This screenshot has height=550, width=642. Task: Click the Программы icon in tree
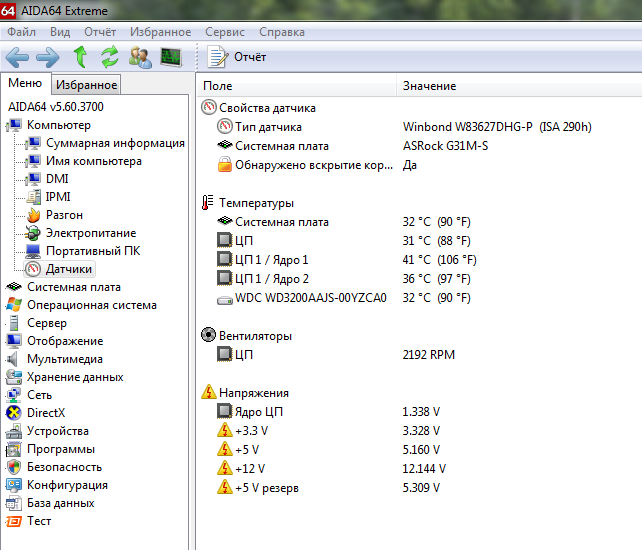pos(14,449)
